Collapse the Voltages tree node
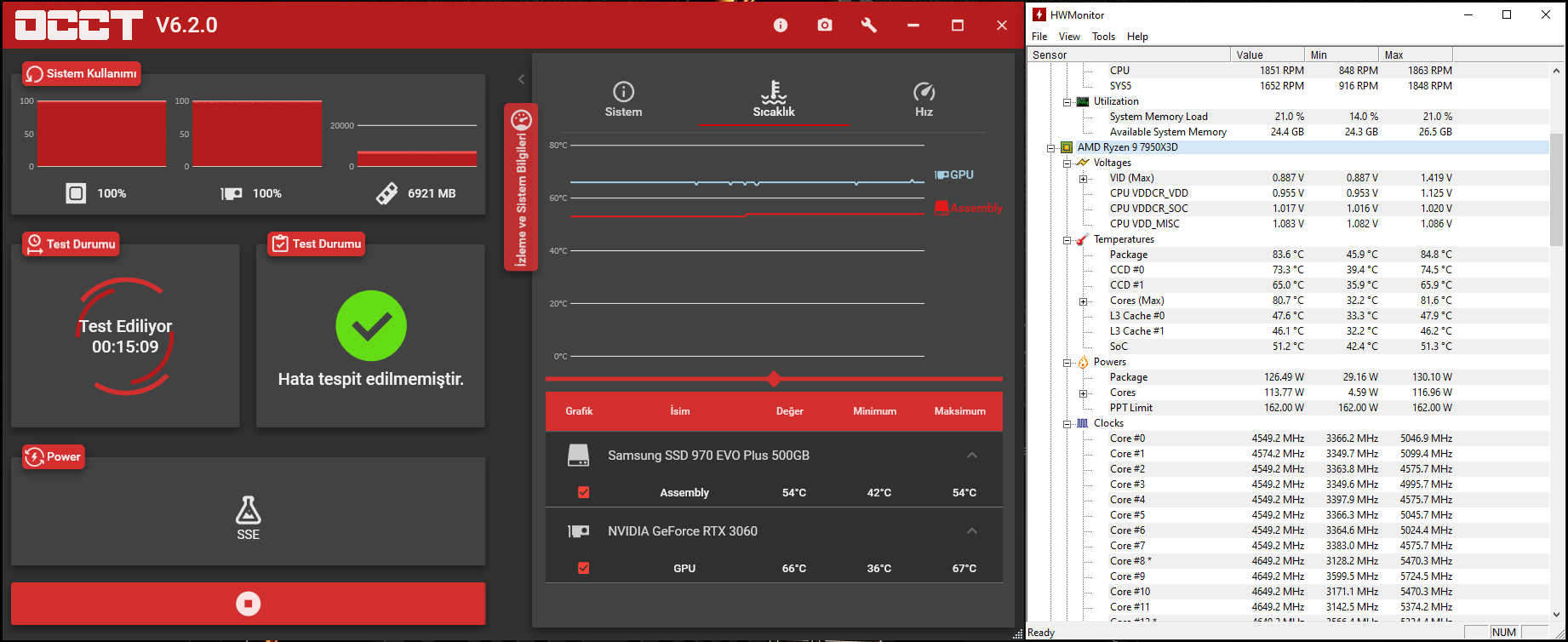The height and width of the screenshot is (642, 1568). coord(1067,163)
